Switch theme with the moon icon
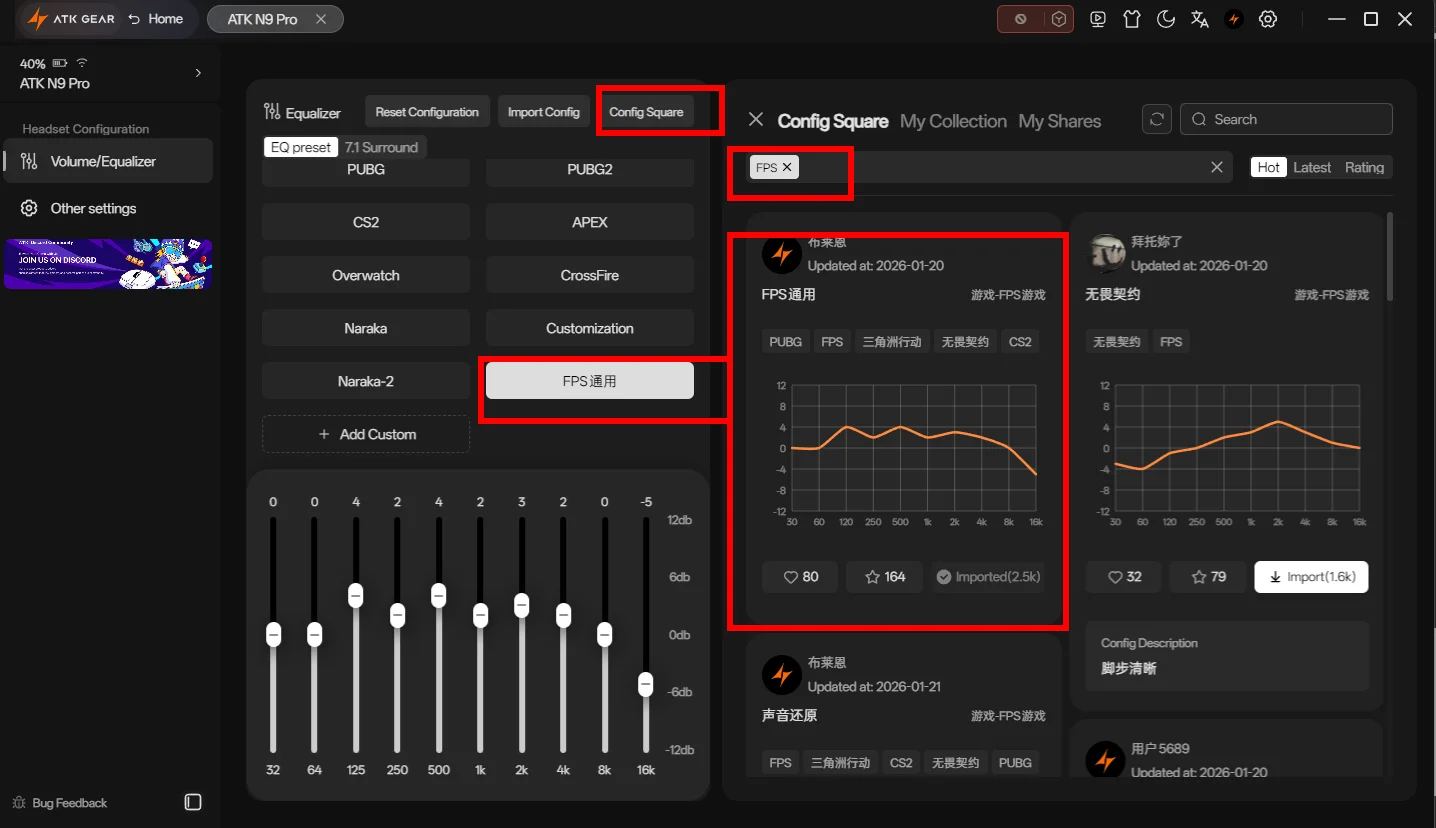This screenshot has width=1436, height=828. [1166, 19]
